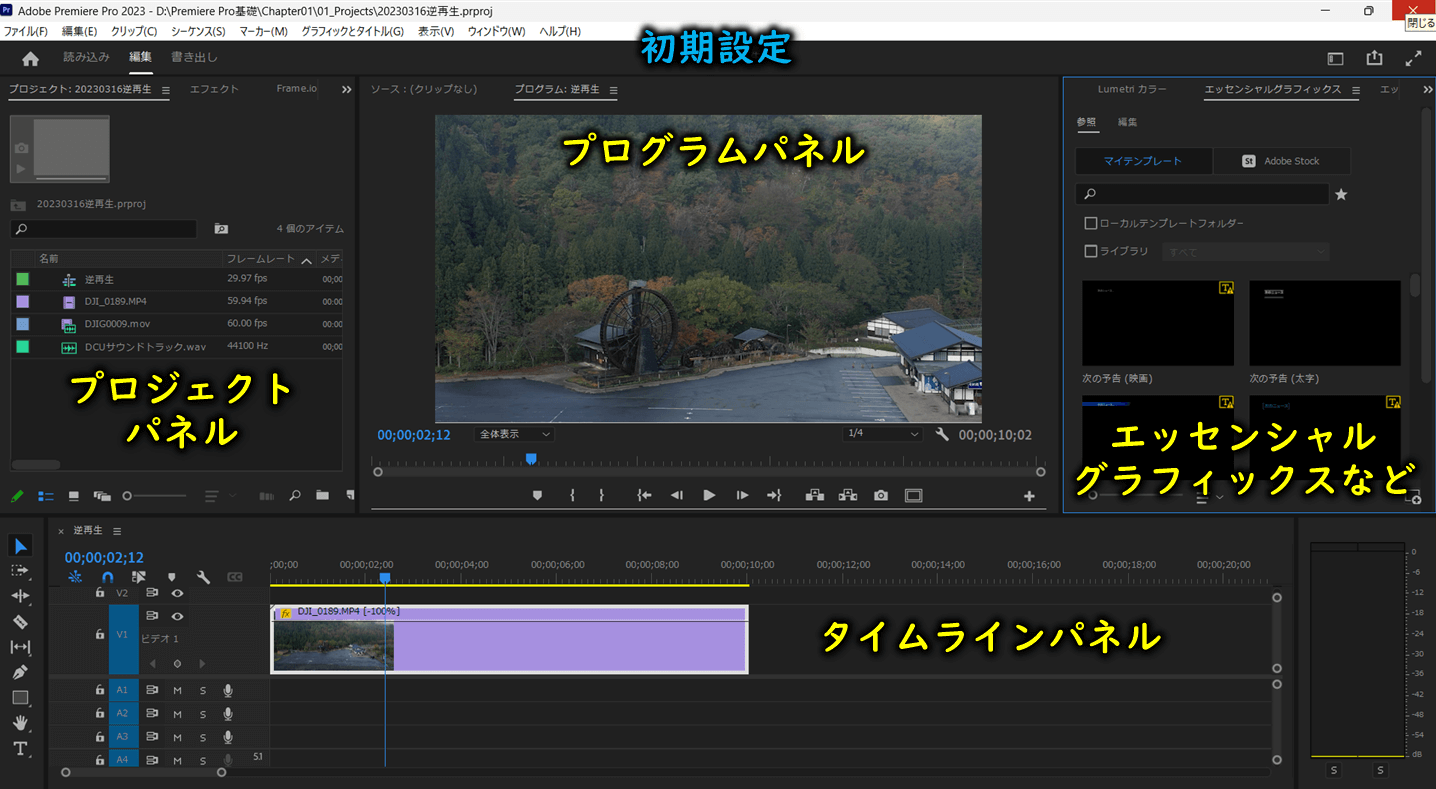Open Project panel menu icon
Image resolution: width=1436 pixels, height=789 pixels.
[x=166, y=90]
